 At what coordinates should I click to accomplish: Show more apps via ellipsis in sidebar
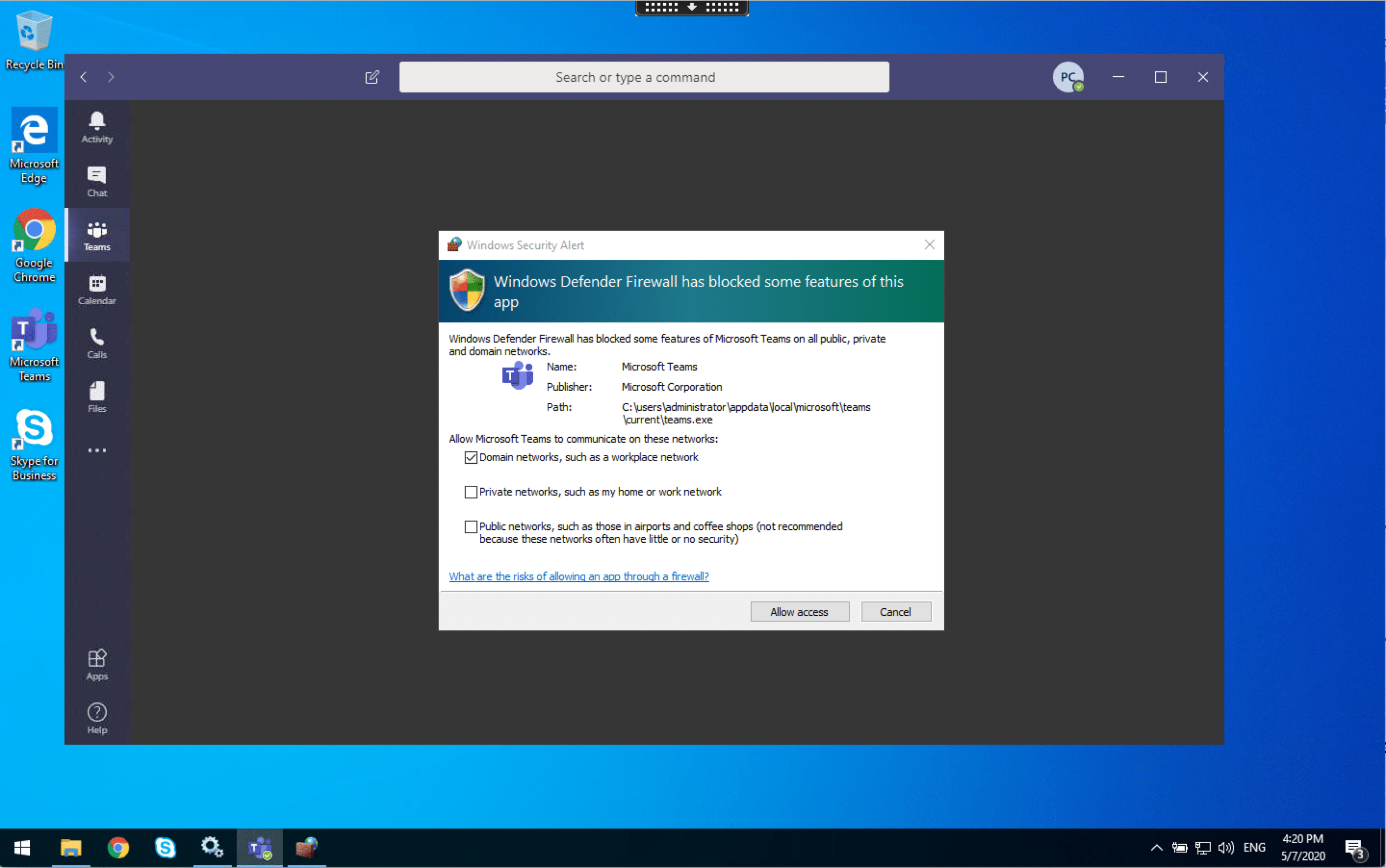coord(96,451)
